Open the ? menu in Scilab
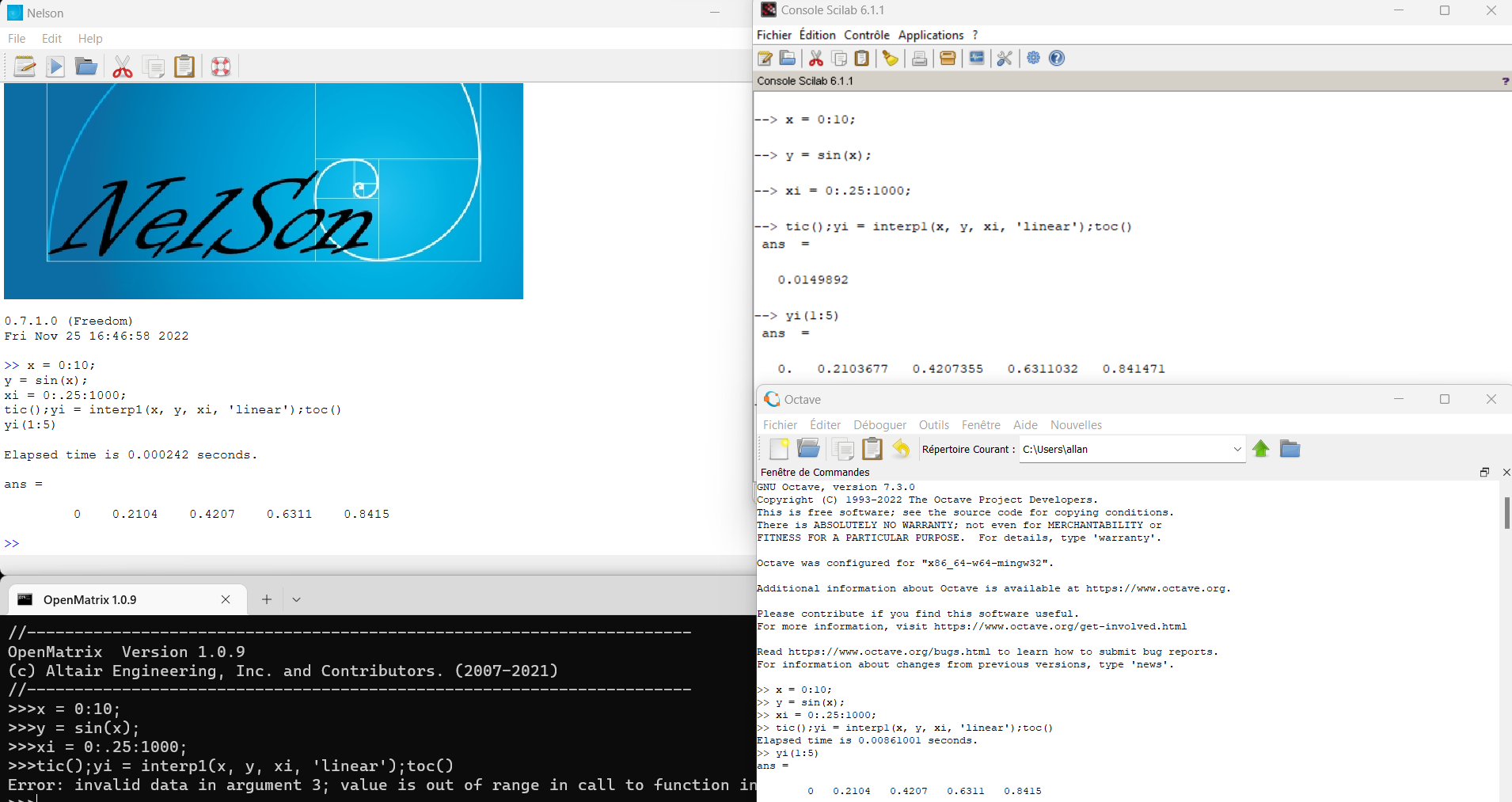The image size is (1512, 802). coord(974,35)
